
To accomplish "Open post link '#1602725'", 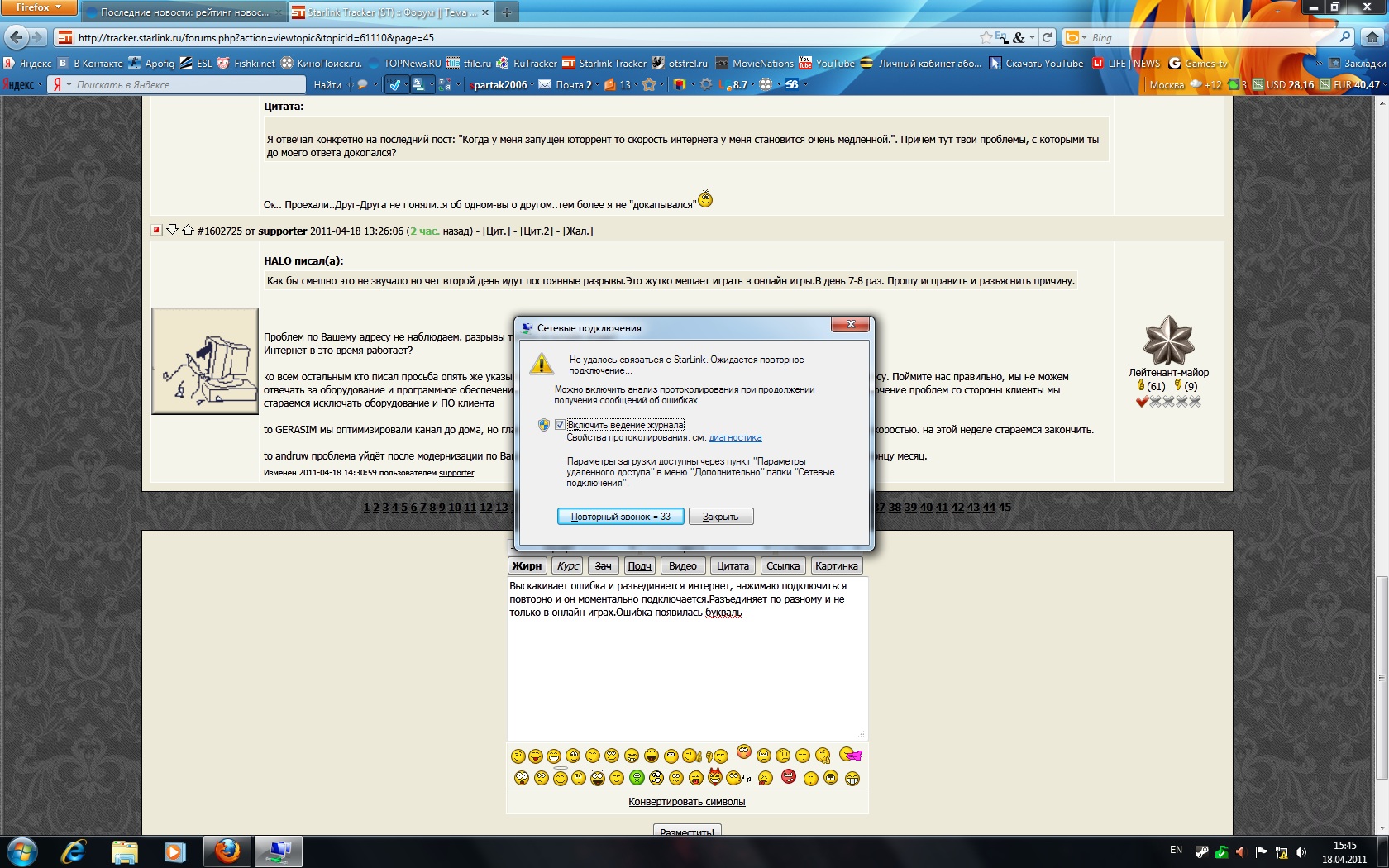I will (x=220, y=231).
